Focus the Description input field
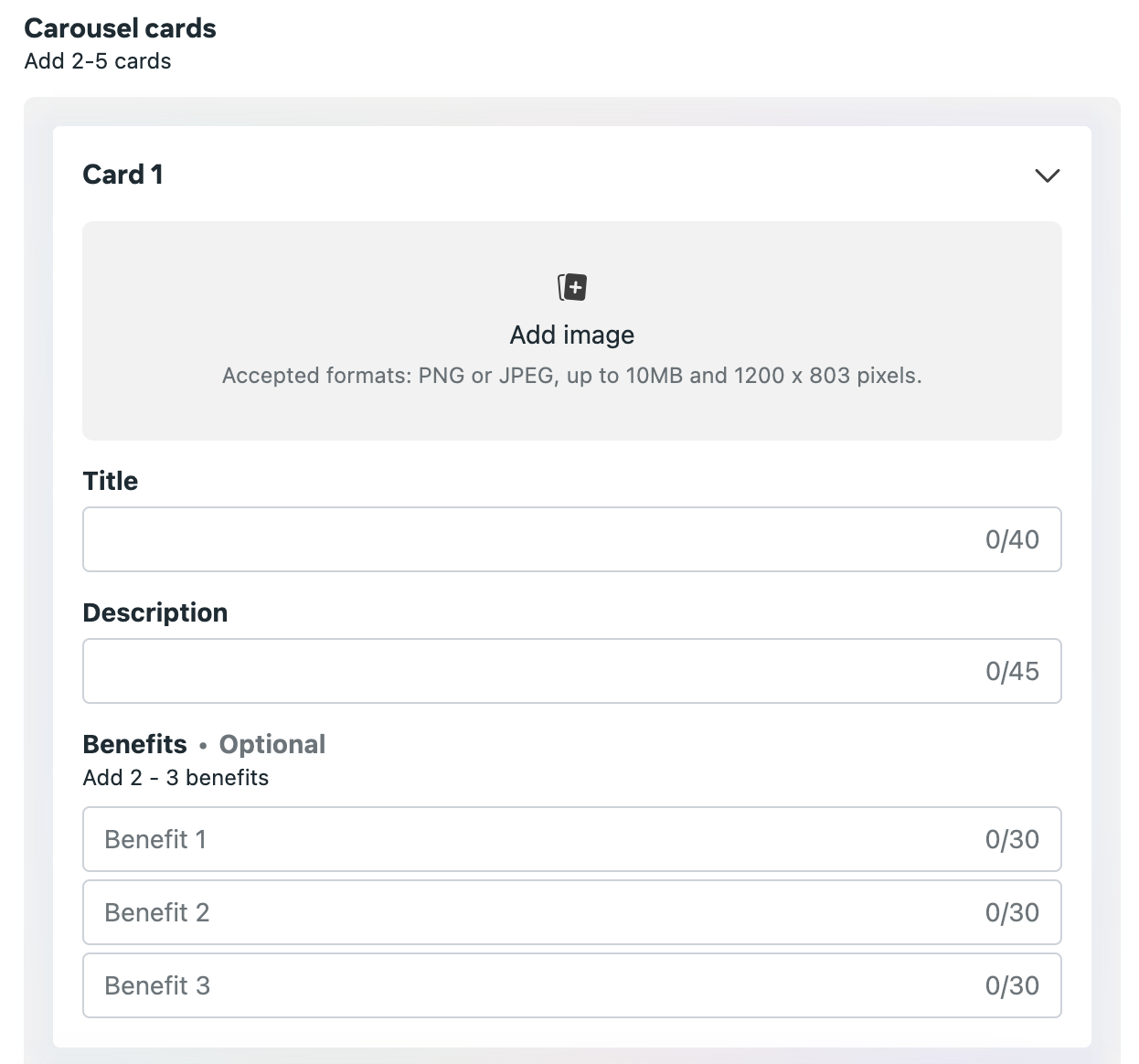This screenshot has width=1139, height=1064. 530,671
